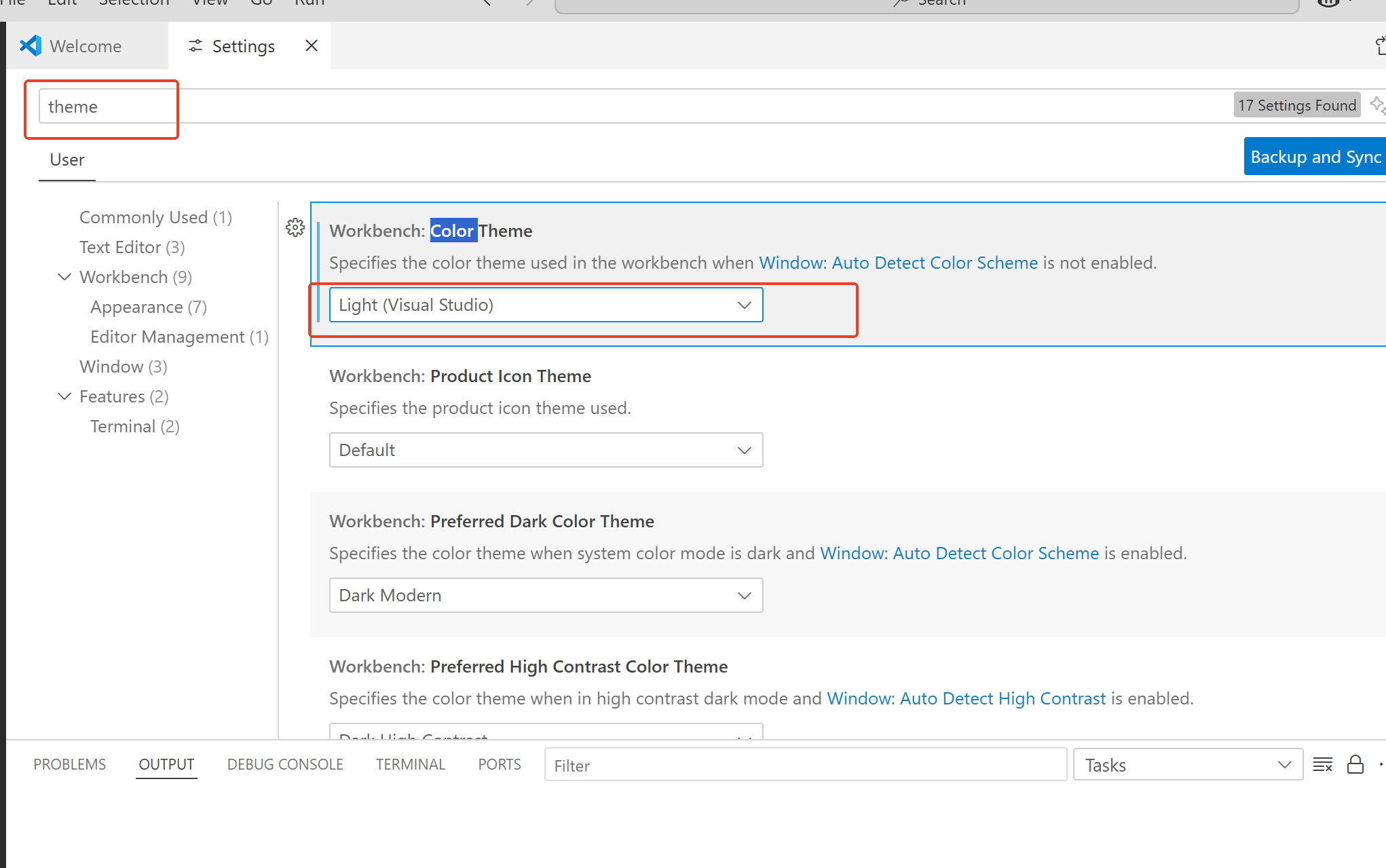Switch to the Welcome tab

click(x=86, y=45)
